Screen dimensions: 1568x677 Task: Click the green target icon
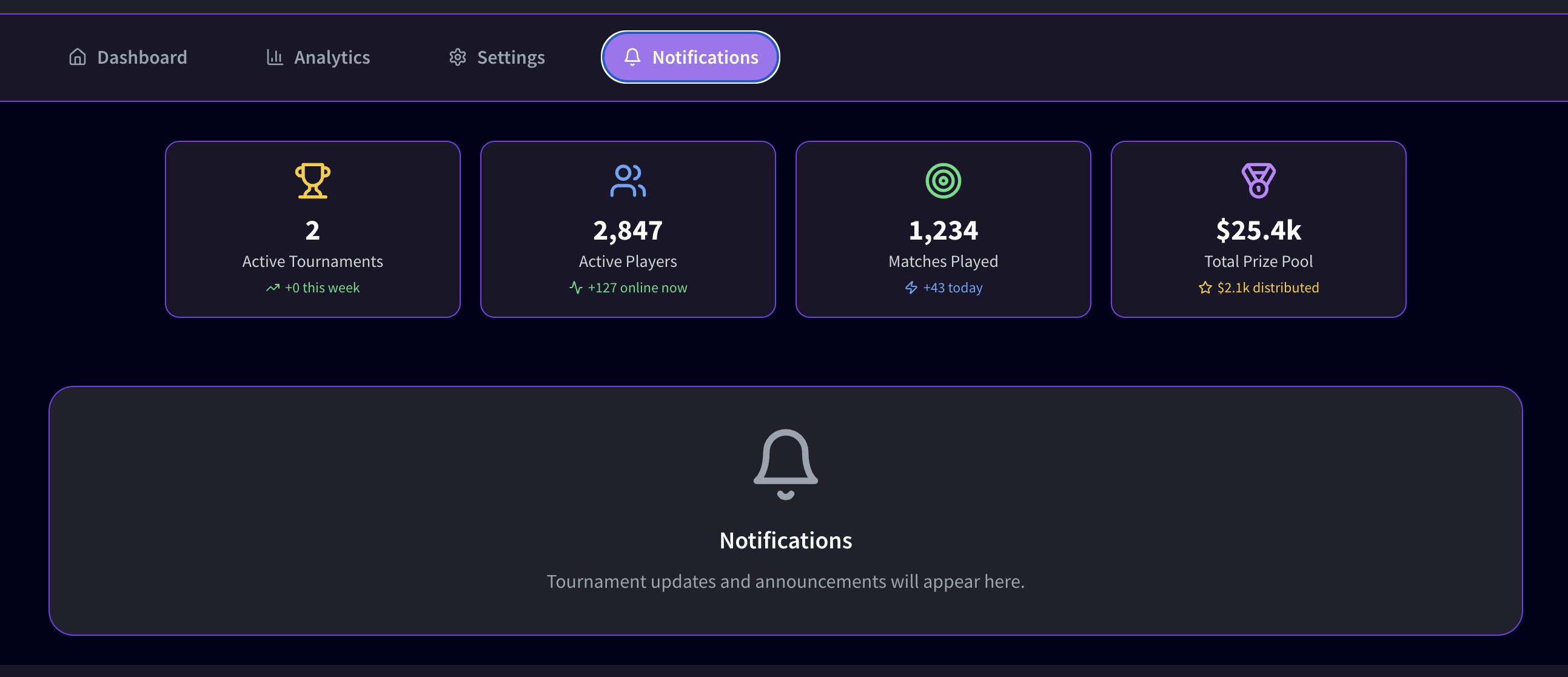pyautogui.click(x=943, y=181)
